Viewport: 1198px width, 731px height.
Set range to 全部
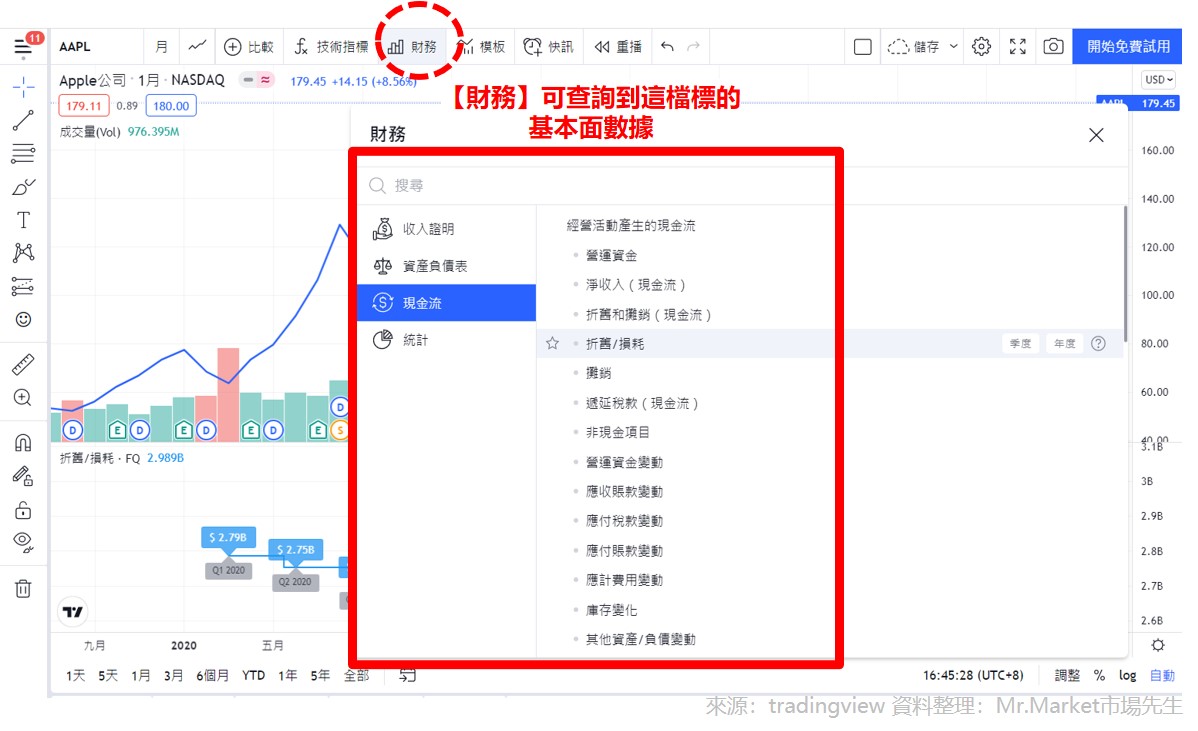356,675
